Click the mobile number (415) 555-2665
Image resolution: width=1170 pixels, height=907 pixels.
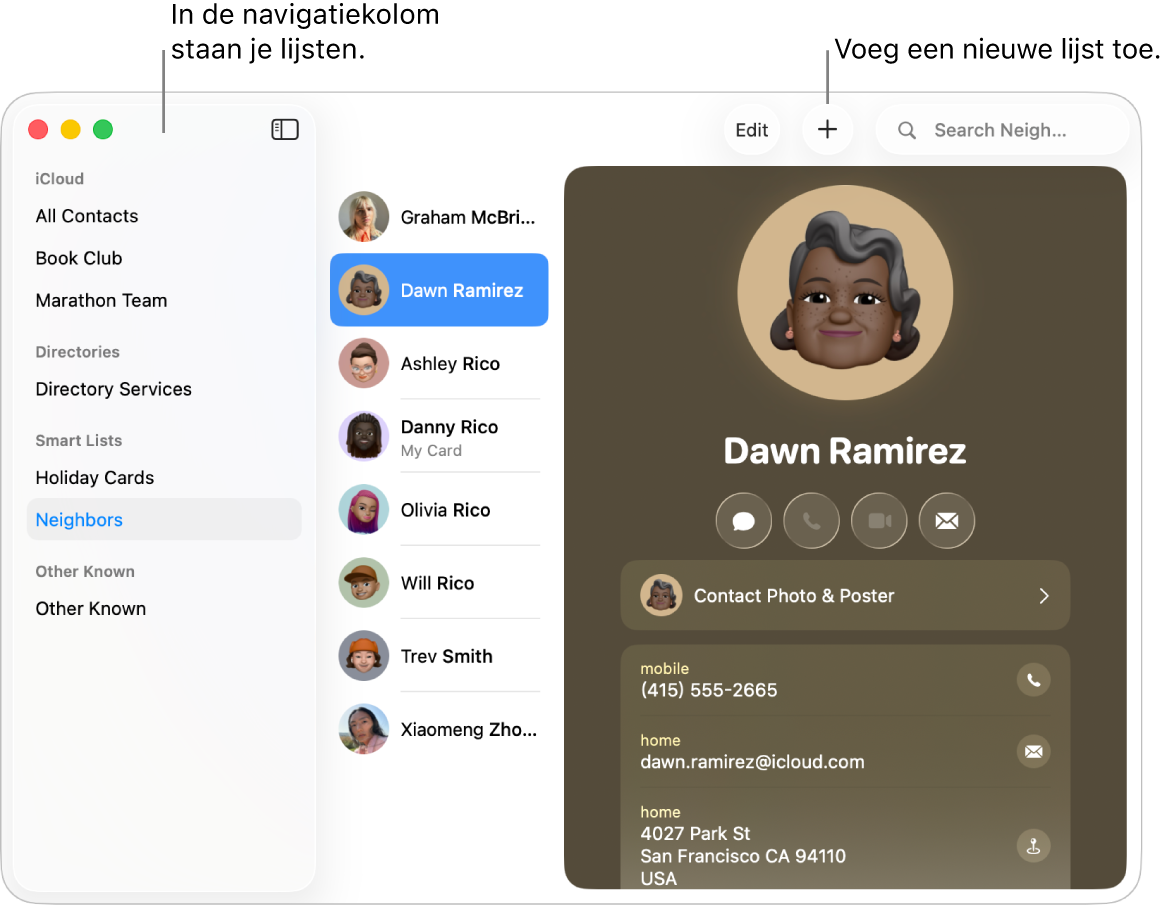point(708,690)
